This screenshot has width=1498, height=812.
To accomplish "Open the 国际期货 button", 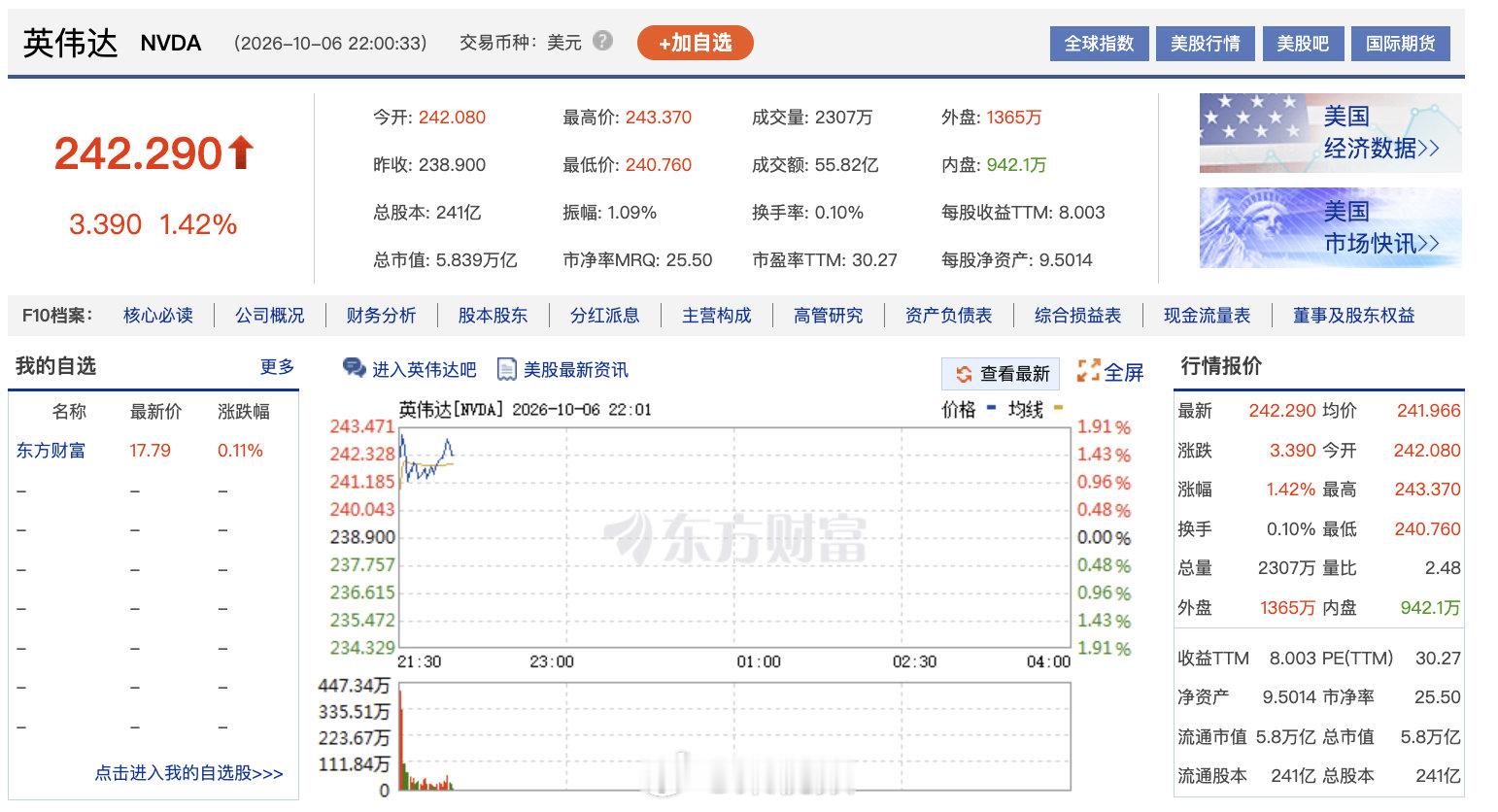I will click(1400, 44).
